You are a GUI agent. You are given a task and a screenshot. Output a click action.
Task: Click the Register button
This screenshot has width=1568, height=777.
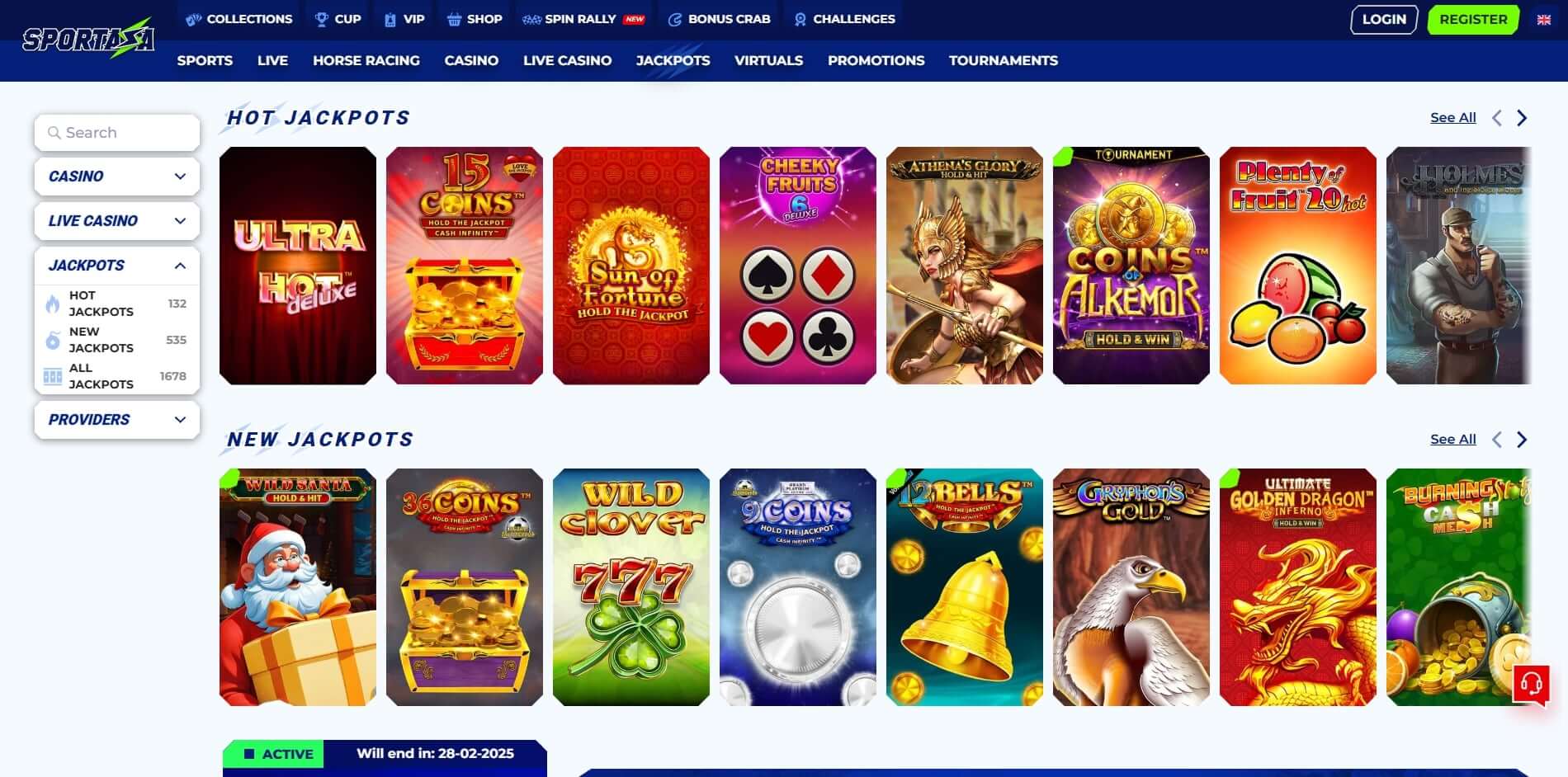pos(1473,20)
